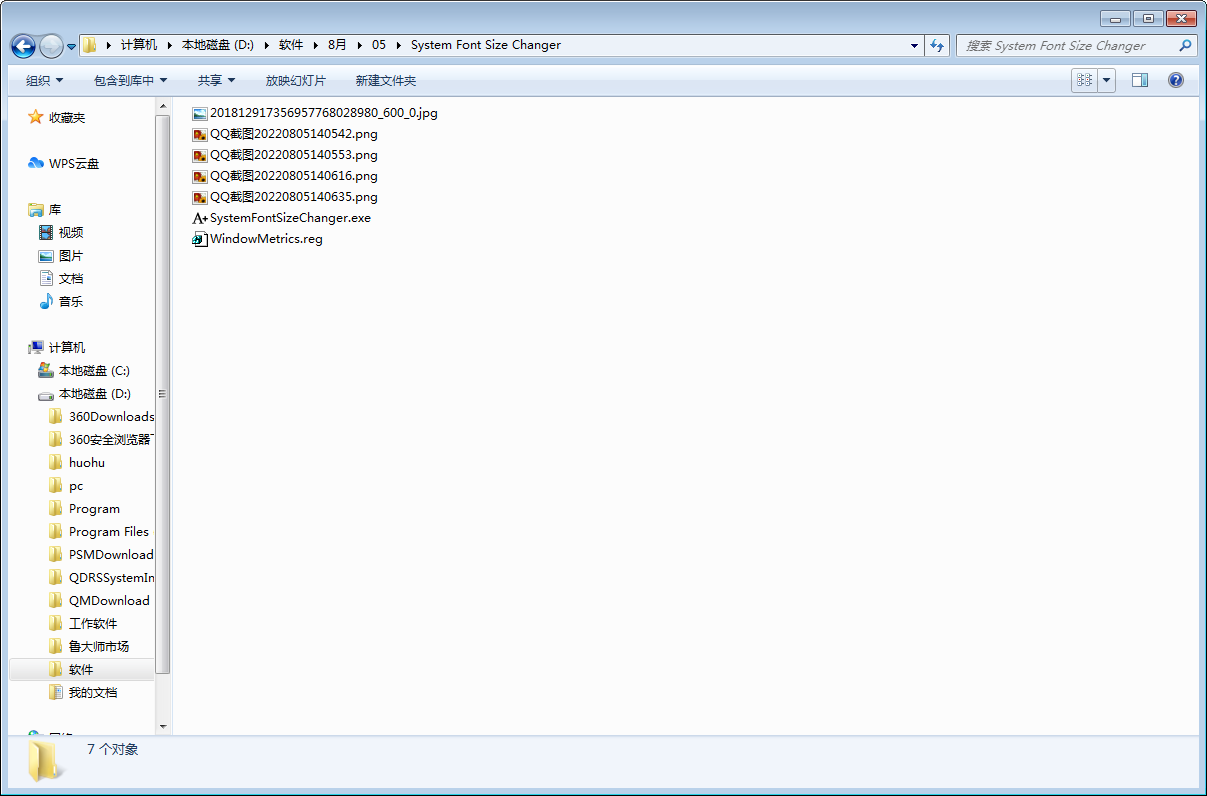Viewport: 1207px width, 796px height.
Task: Open the address bar history dropdown
Action: (x=913, y=45)
